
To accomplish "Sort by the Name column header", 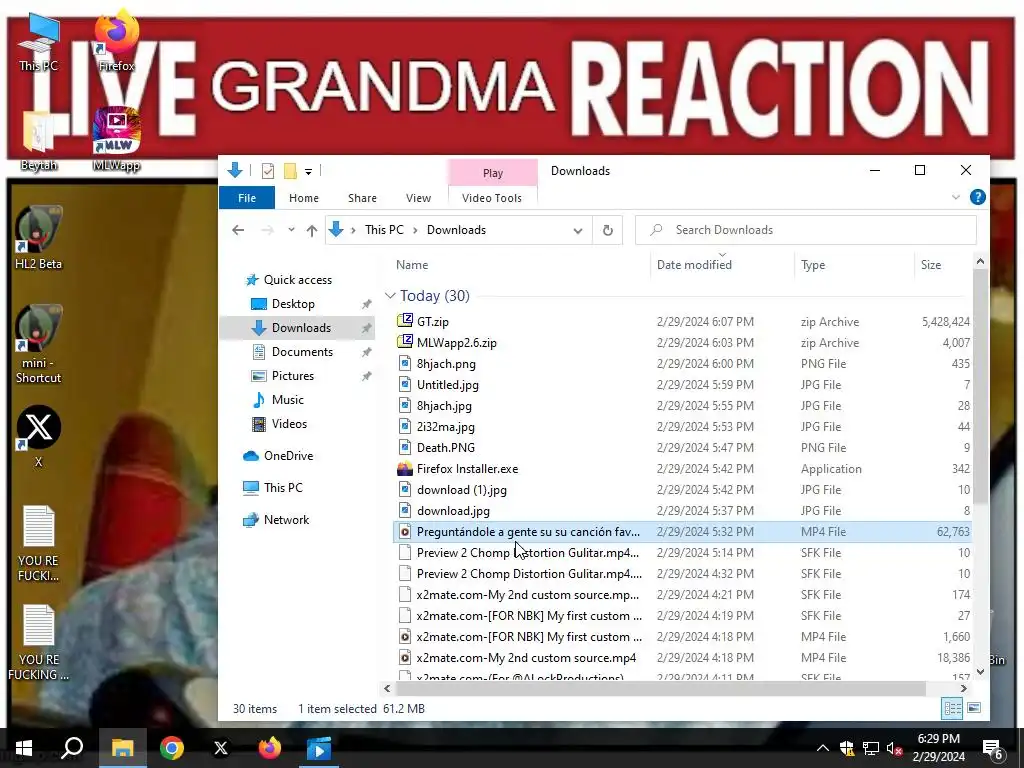I will (412, 264).
